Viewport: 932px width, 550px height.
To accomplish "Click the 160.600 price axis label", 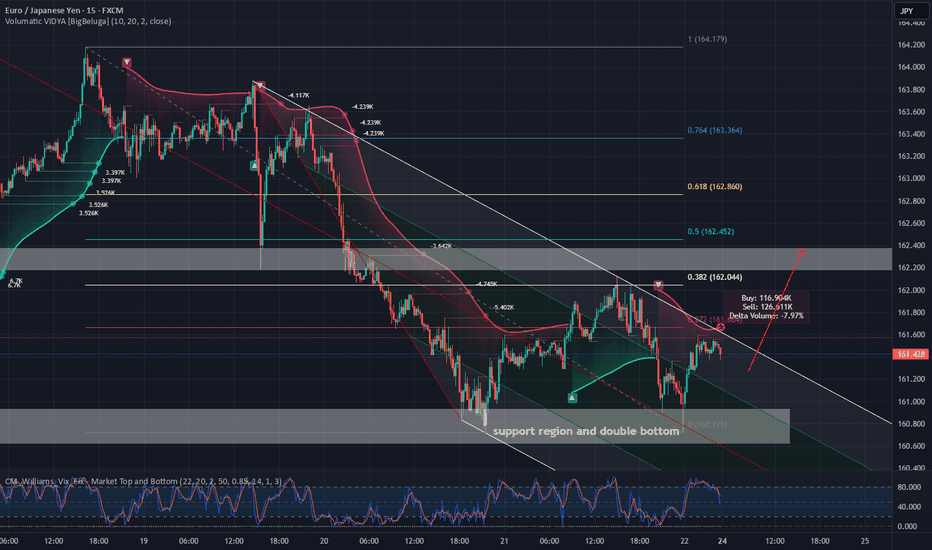I will [x=911, y=446].
